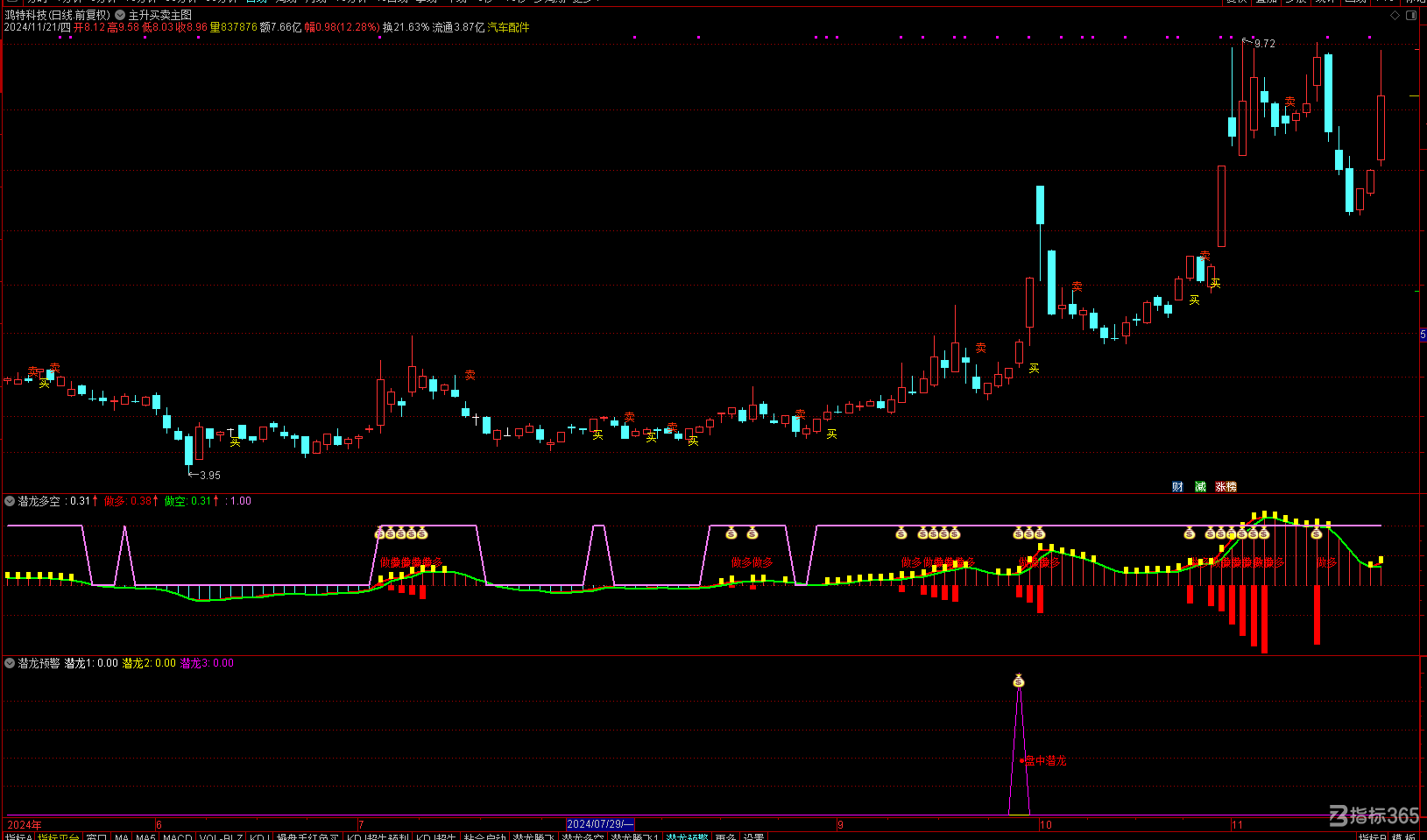Click the 换21.63% turnover readout
The image size is (1427, 840).
[x=406, y=27]
